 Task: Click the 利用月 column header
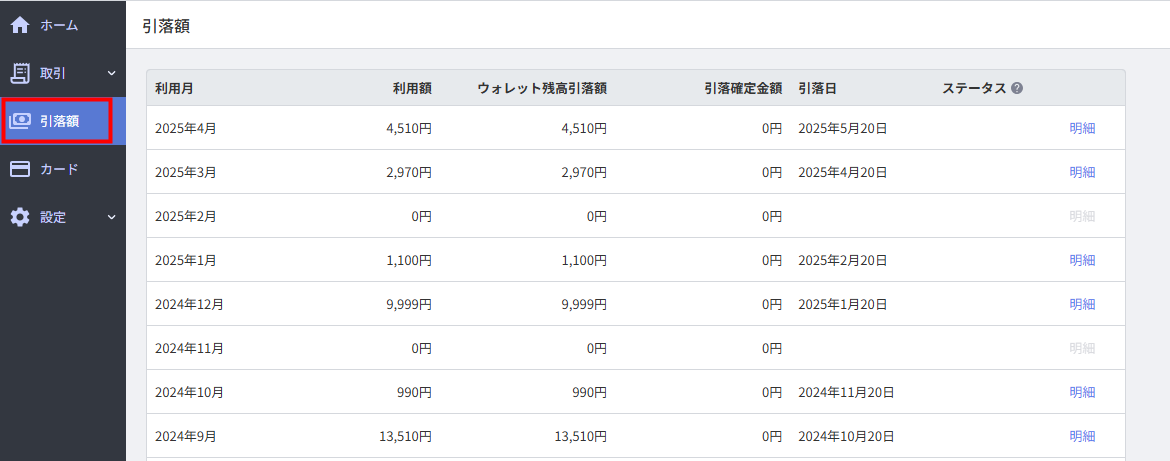click(x=175, y=88)
